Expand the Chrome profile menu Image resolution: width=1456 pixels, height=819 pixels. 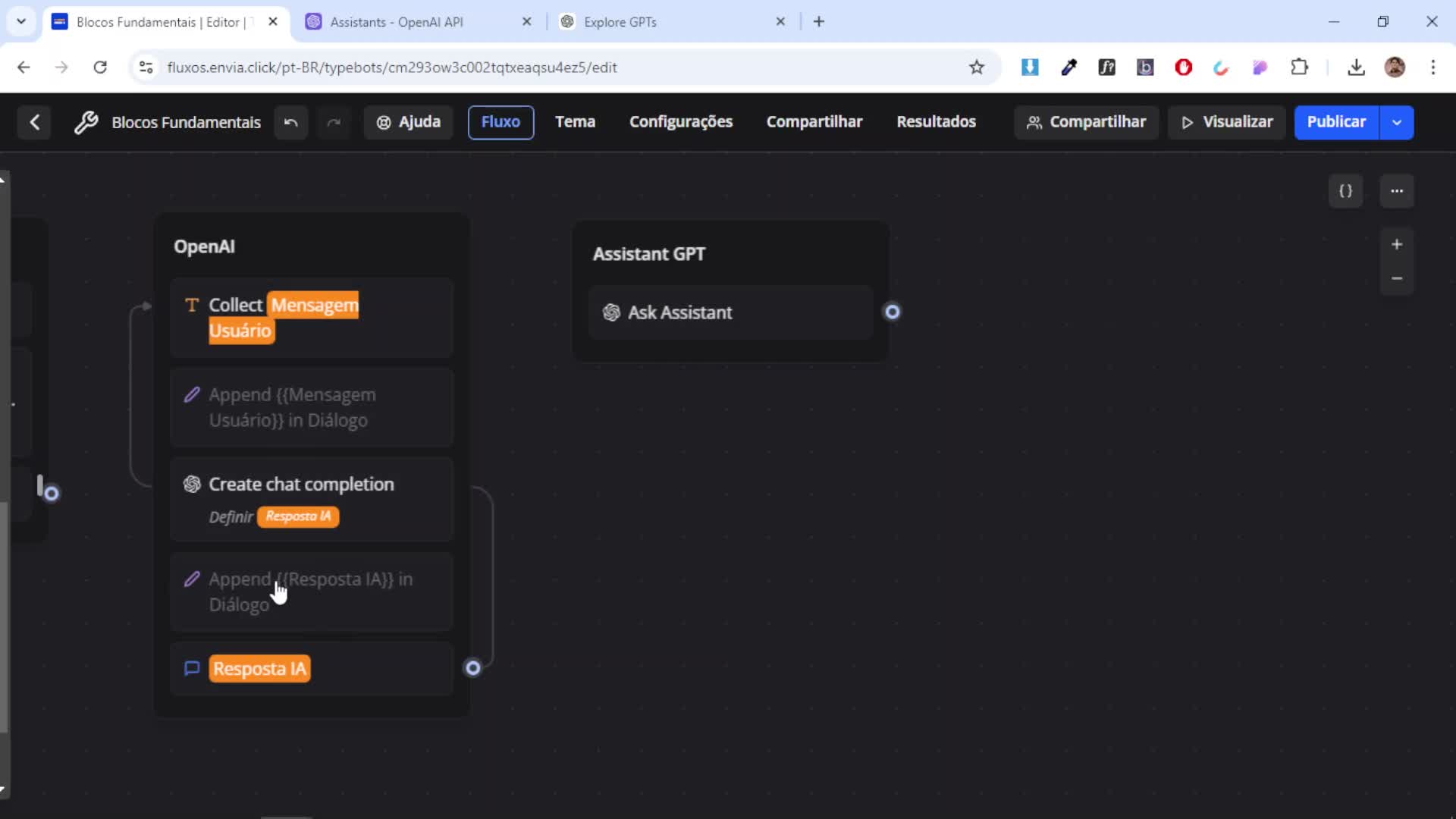(1396, 67)
